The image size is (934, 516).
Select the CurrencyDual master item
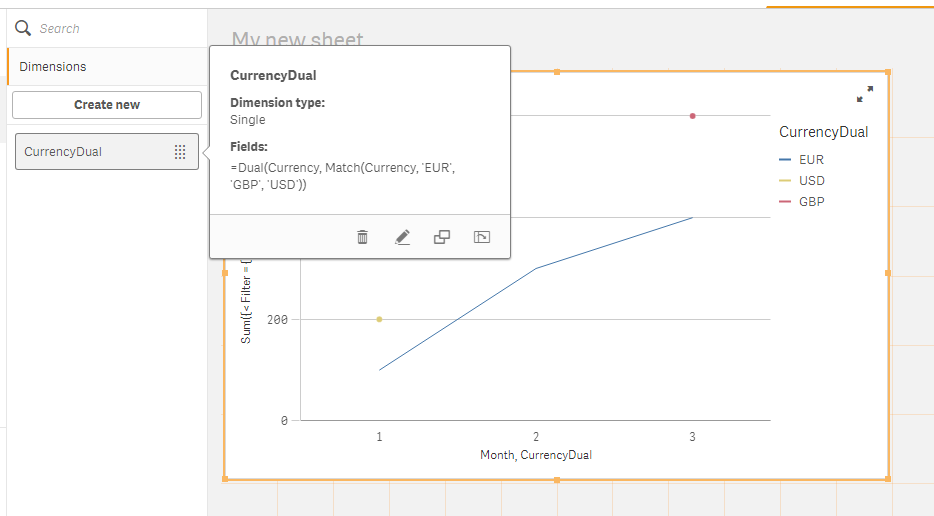click(x=107, y=151)
